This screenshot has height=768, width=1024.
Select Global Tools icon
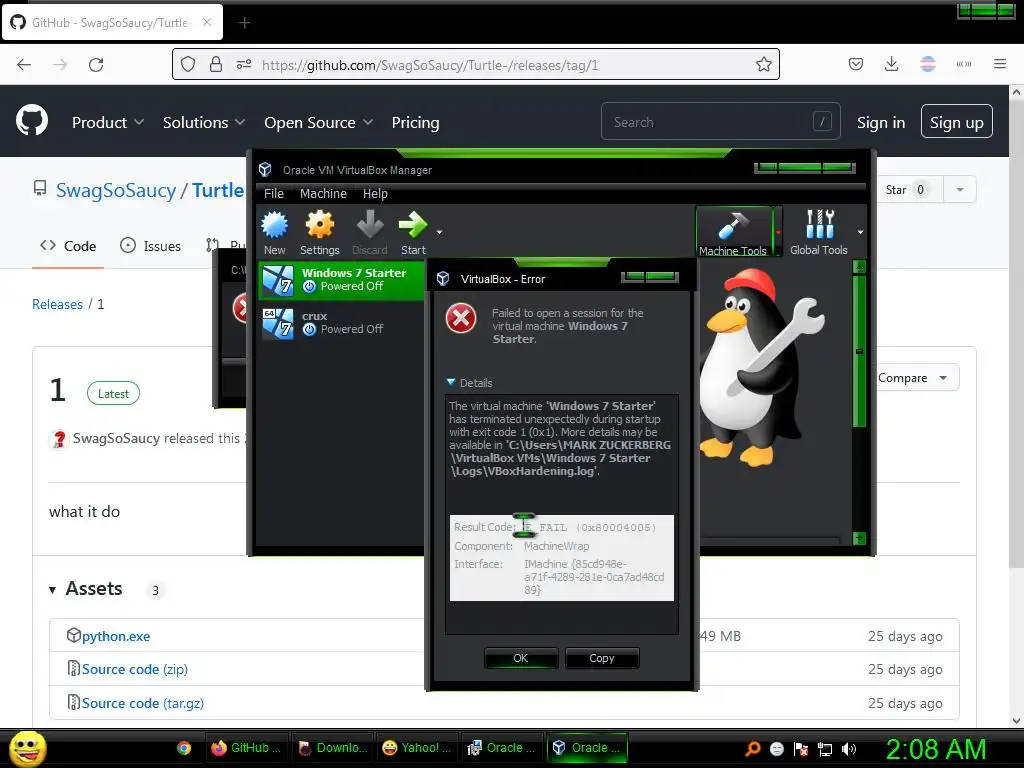click(819, 225)
